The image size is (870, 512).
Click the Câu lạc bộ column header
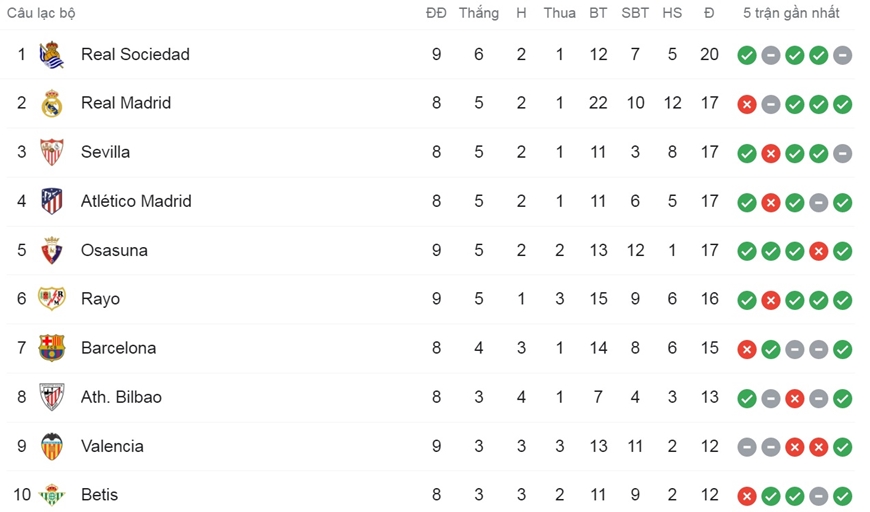pyautogui.click(x=41, y=13)
